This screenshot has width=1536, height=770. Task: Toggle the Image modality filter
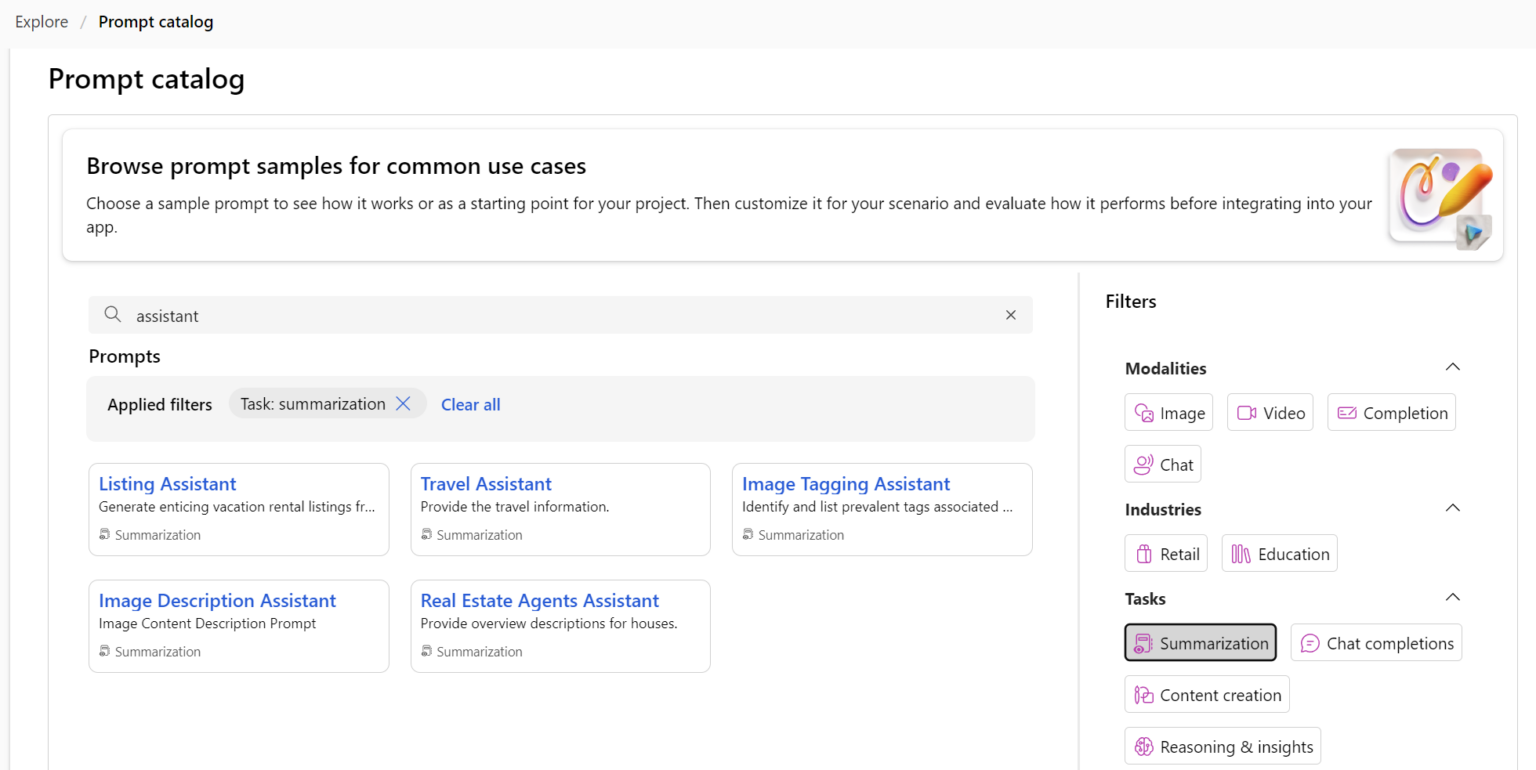pos(1169,413)
